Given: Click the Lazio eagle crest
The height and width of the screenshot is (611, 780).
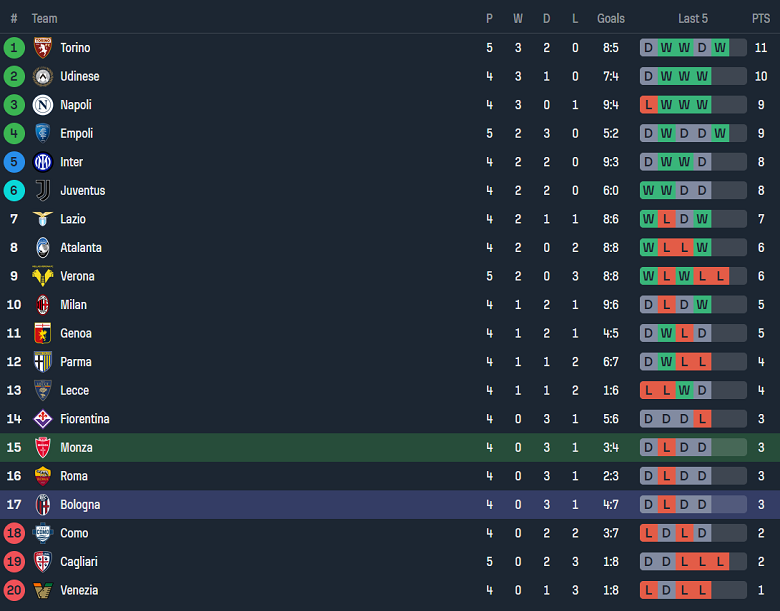Looking at the screenshot, I should click(42, 219).
